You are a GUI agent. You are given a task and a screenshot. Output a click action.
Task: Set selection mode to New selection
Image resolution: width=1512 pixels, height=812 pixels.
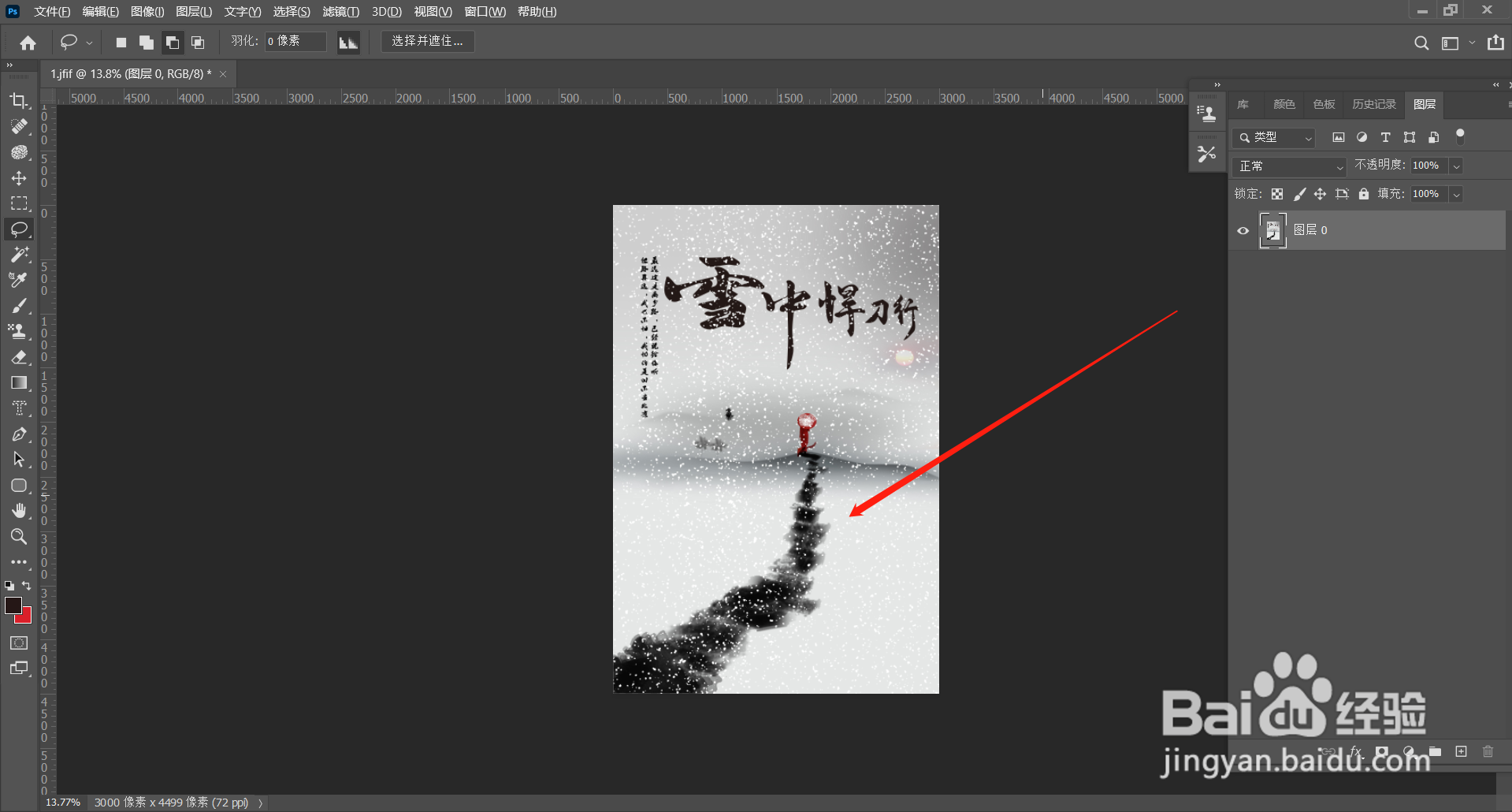coord(121,43)
